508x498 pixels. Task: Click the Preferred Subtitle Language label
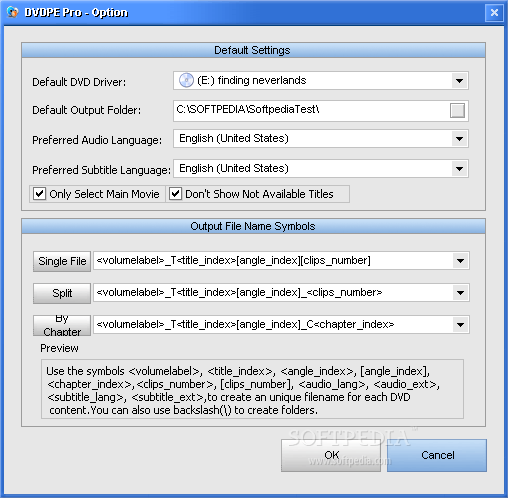point(101,170)
